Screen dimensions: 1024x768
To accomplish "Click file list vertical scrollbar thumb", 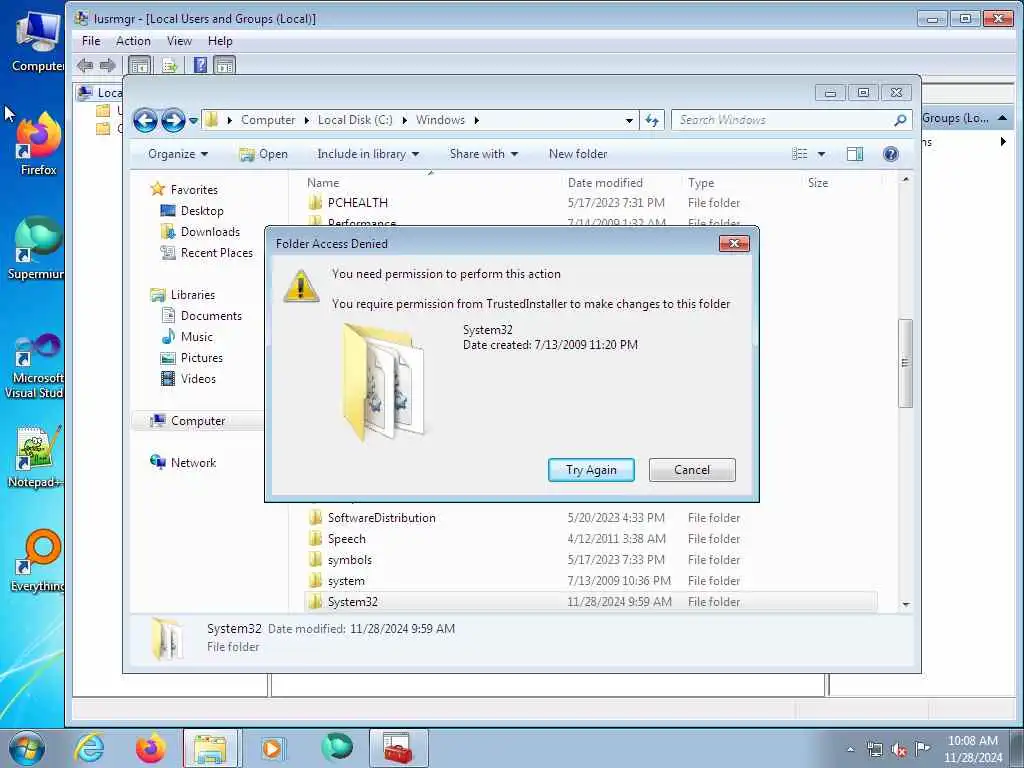I will 905,362.
